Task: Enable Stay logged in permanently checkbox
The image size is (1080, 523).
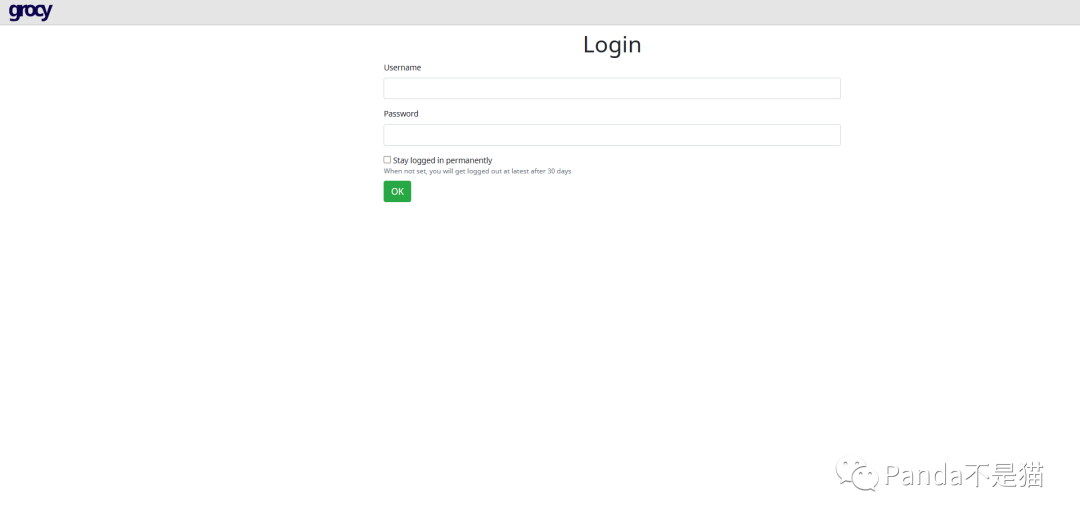Action: pyautogui.click(x=387, y=160)
